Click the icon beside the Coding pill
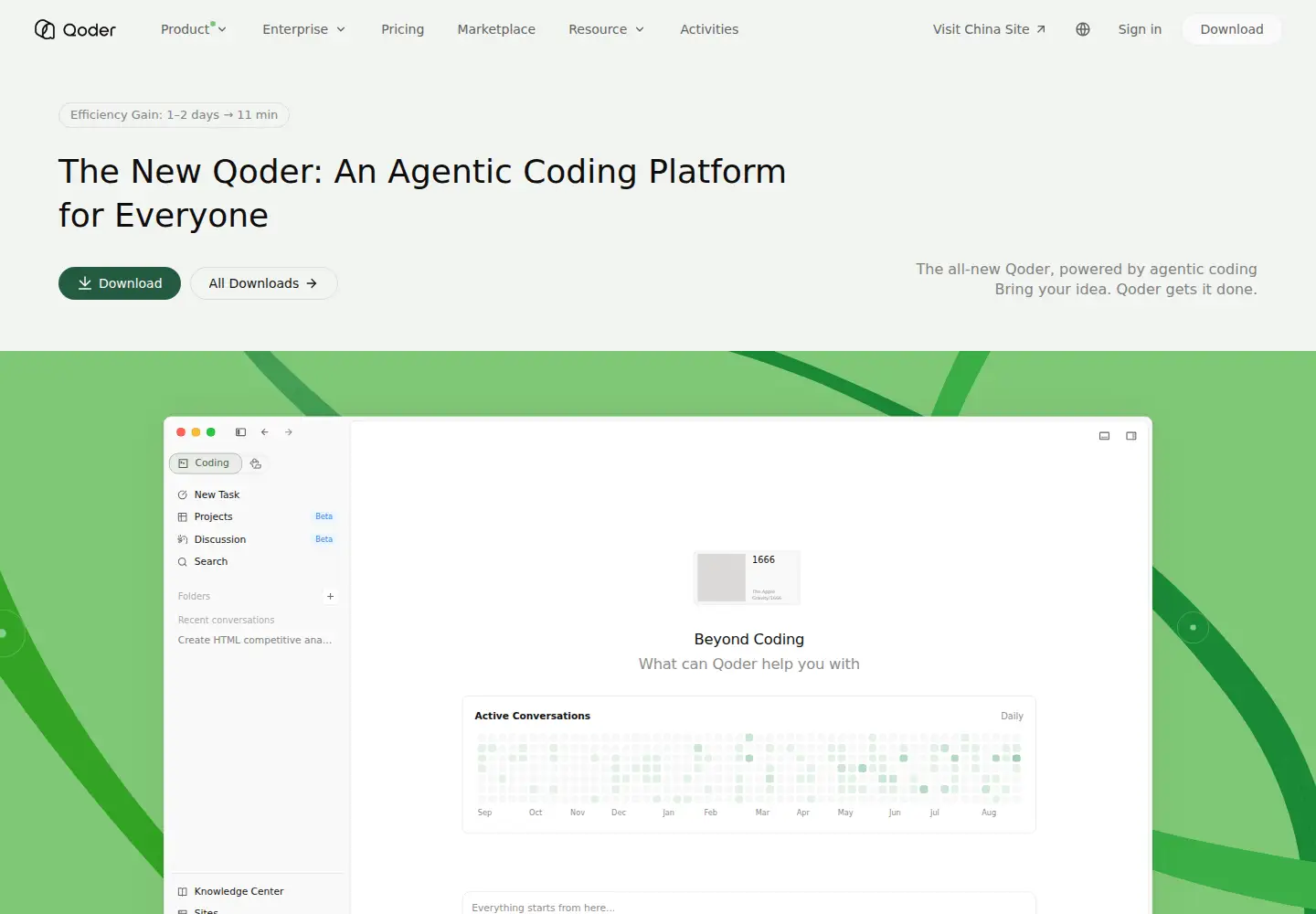1316x914 pixels. tap(256, 463)
